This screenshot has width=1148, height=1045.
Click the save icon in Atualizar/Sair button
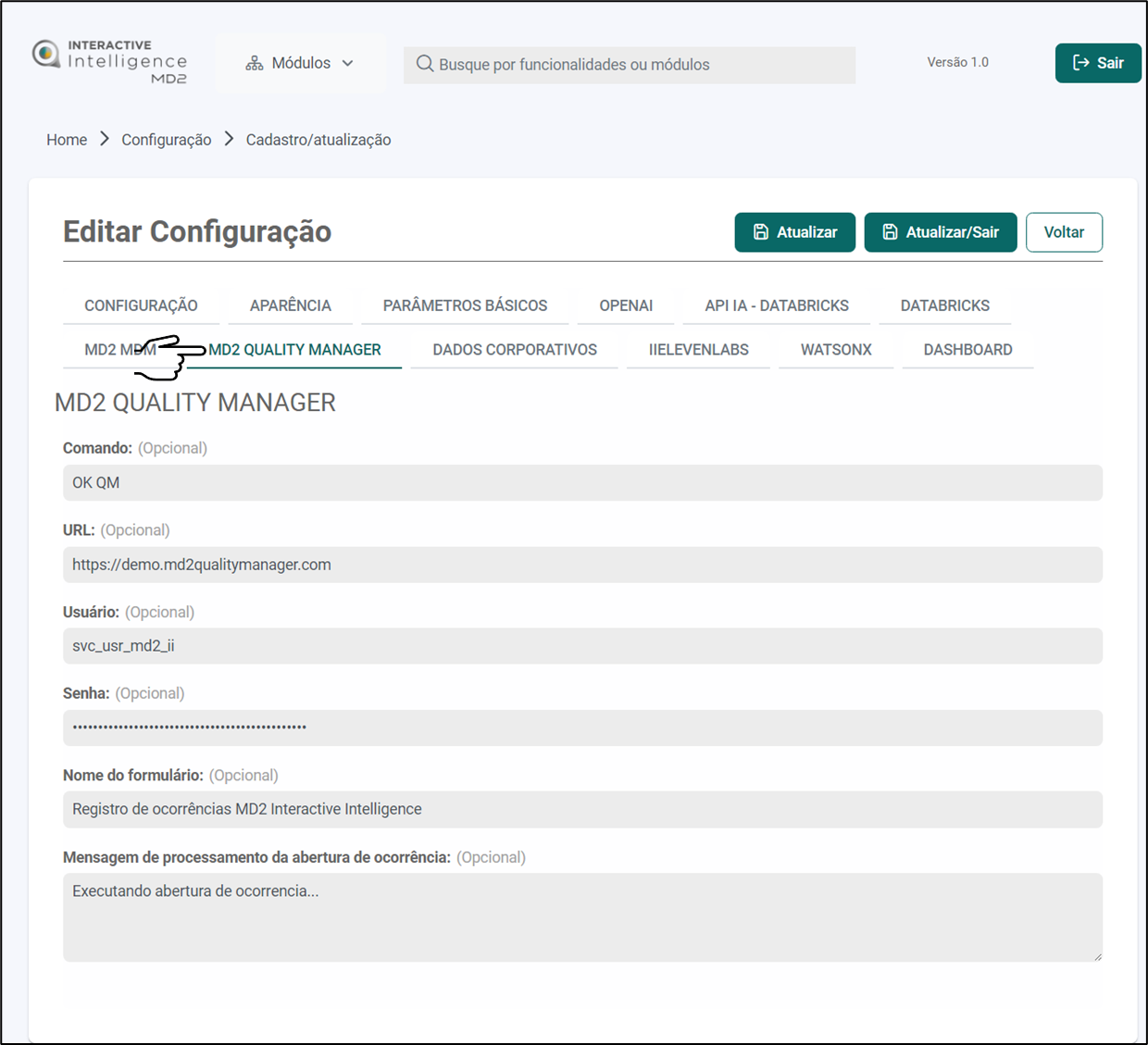point(890,232)
